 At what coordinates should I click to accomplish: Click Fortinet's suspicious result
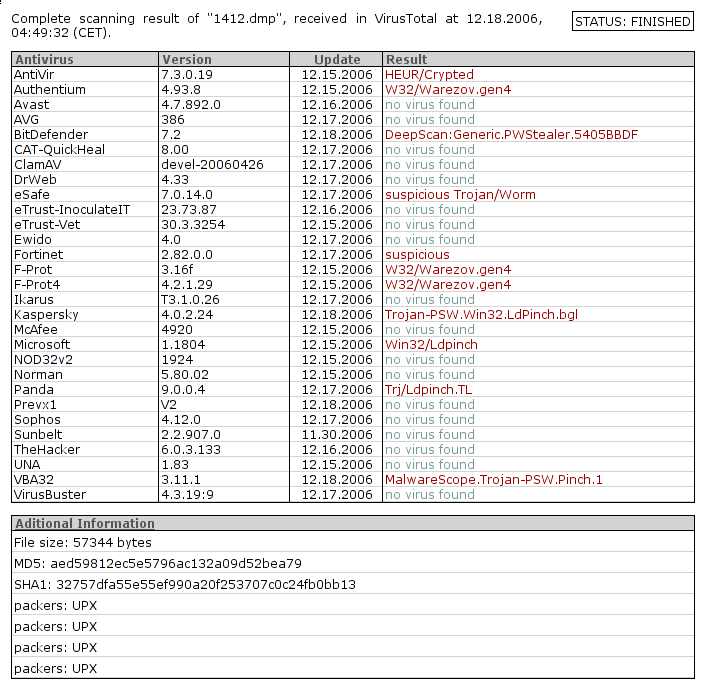[417, 255]
